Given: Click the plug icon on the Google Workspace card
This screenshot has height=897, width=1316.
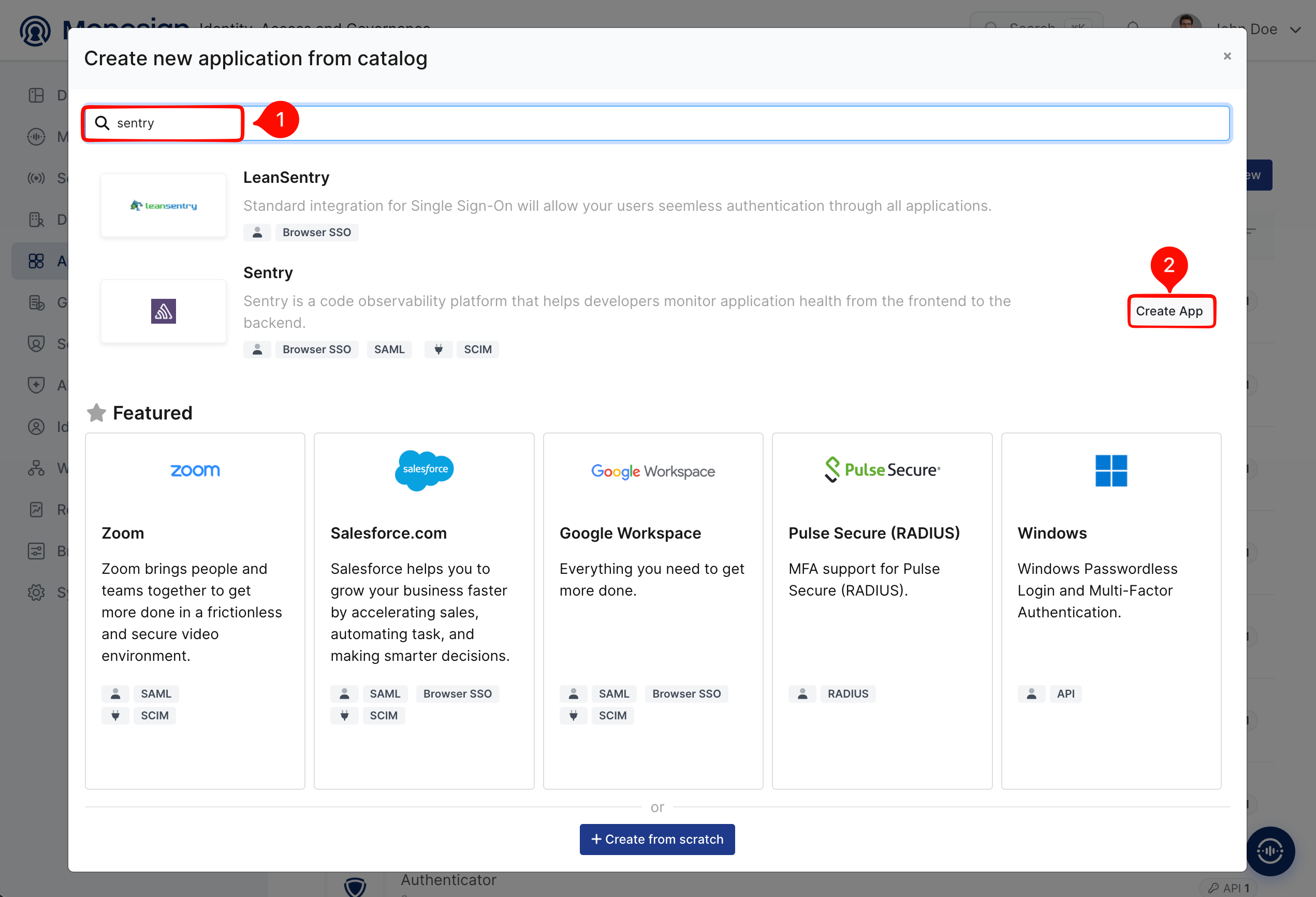Looking at the screenshot, I should (x=573, y=716).
